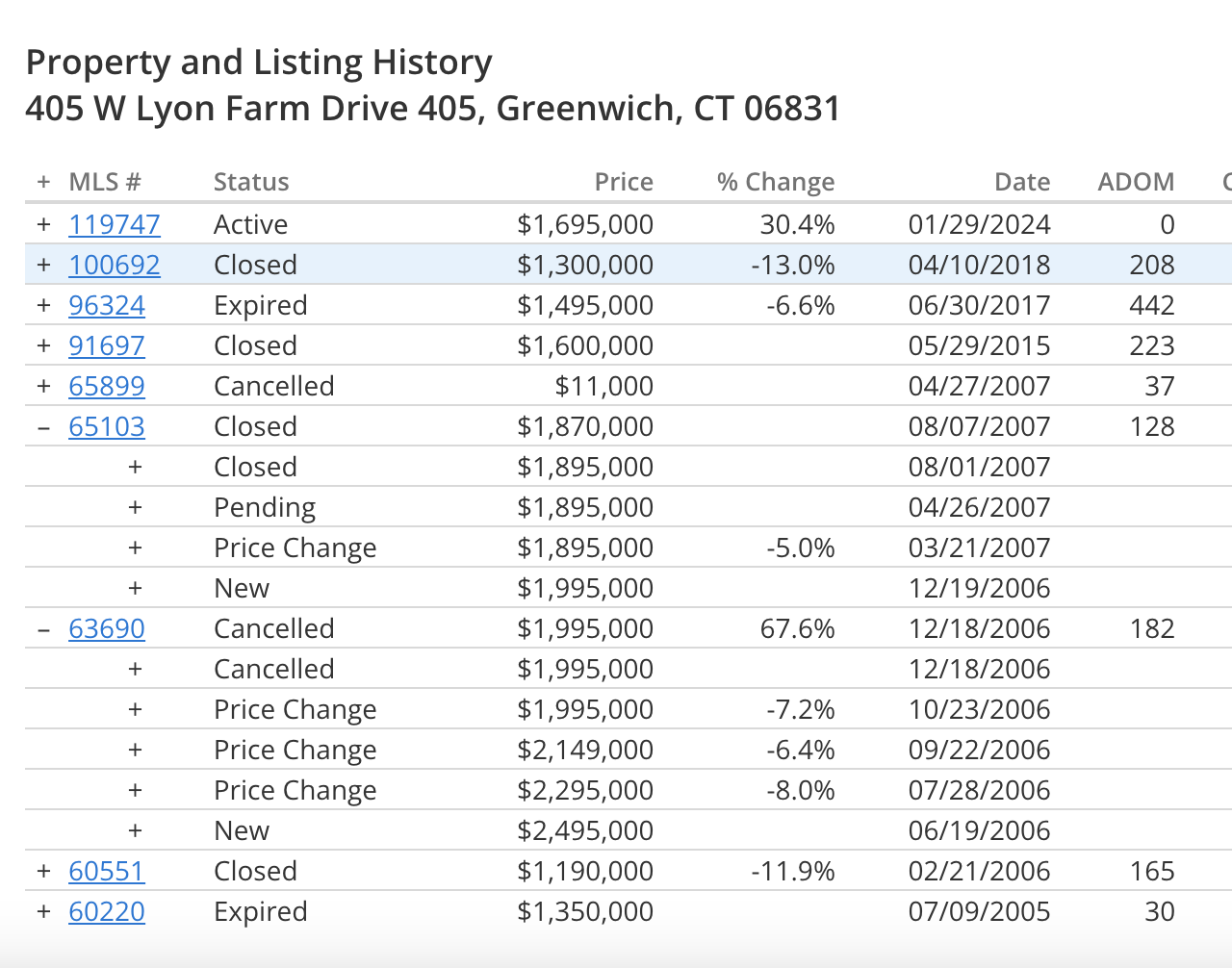Open MLS listing 65103 link

point(107,426)
